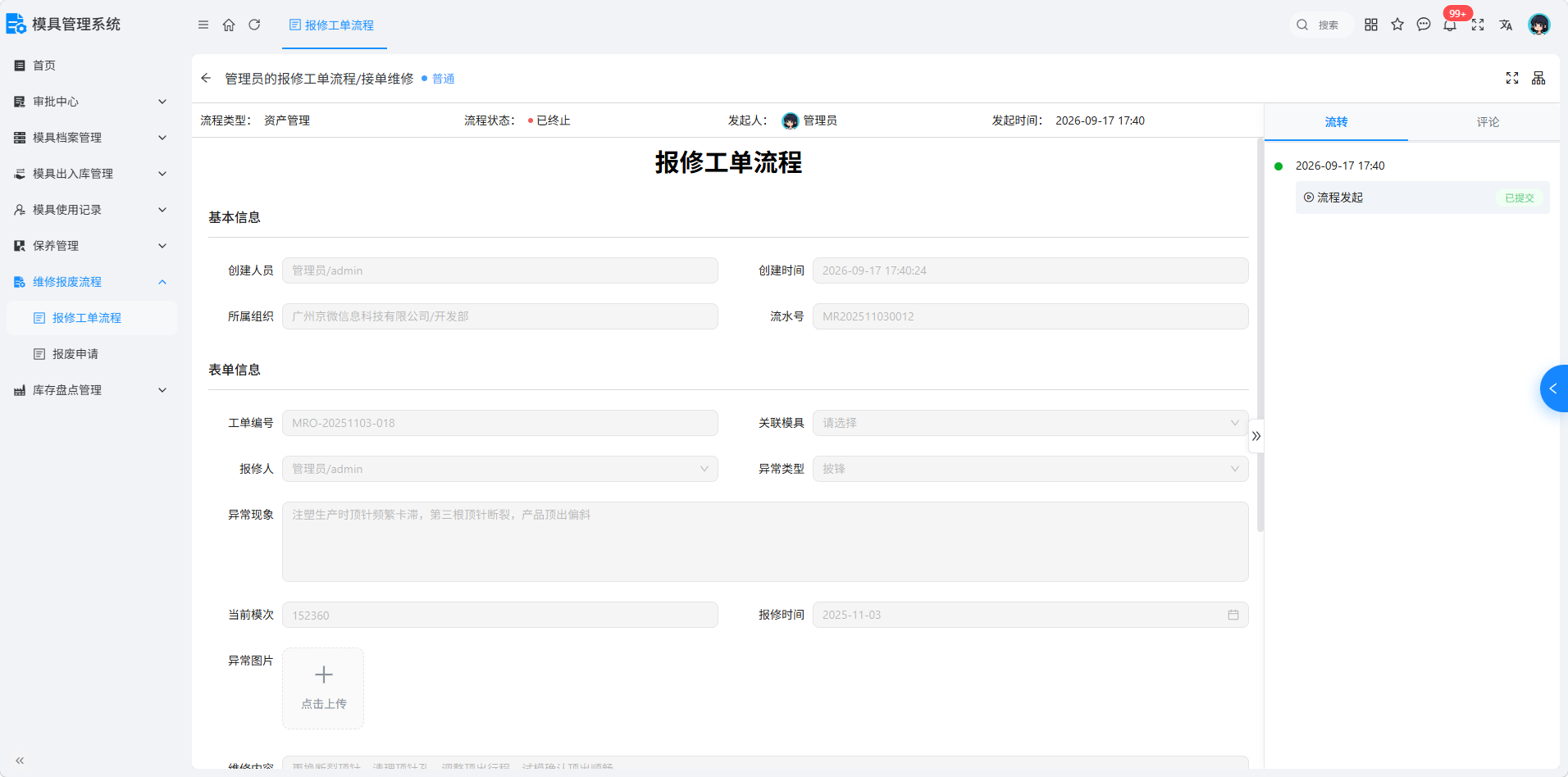The image size is (1568, 777).
Task: Click the 当前模次 field showing 152360
Action: pos(500,615)
